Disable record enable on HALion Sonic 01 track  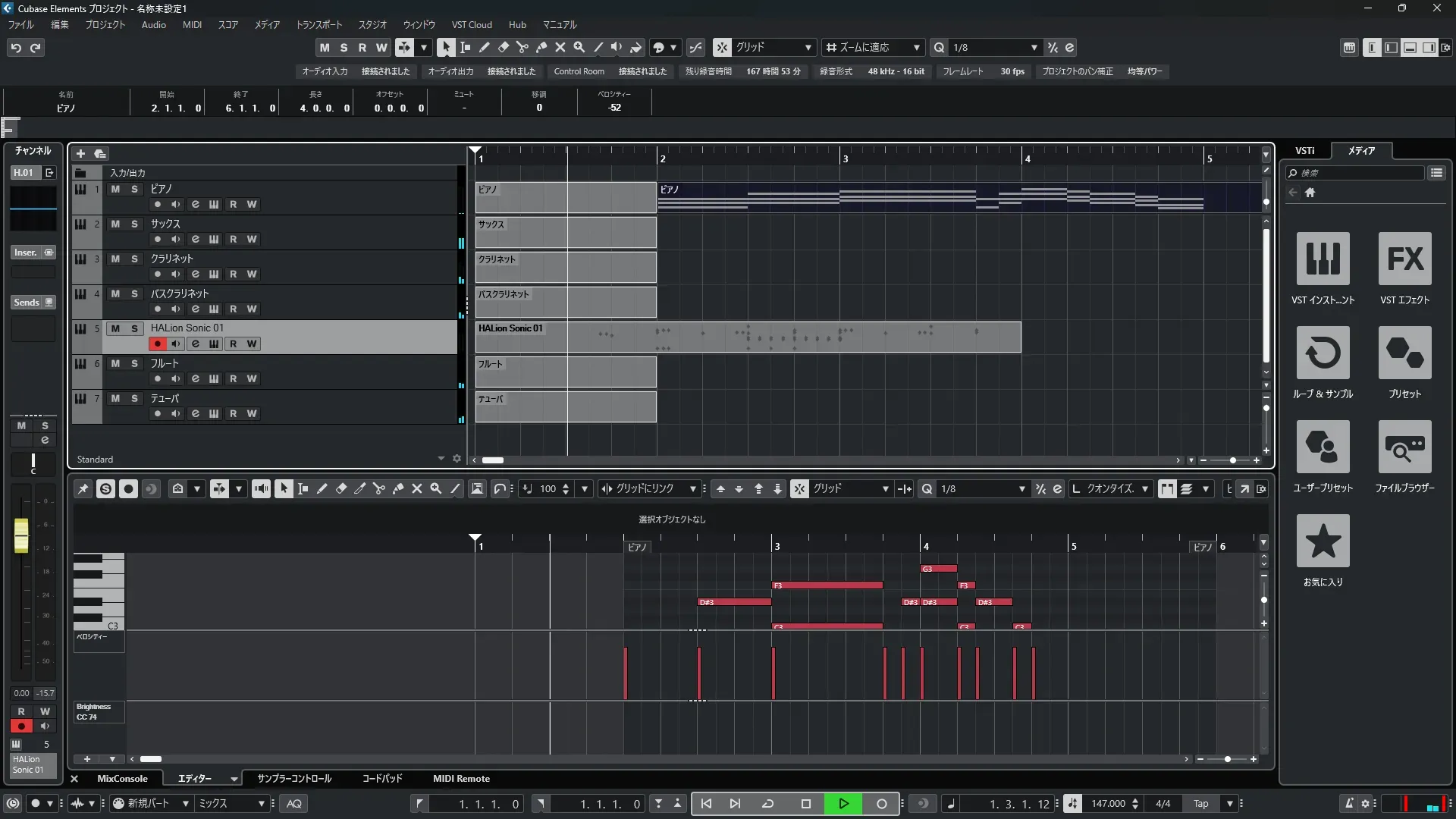(157, 344)
